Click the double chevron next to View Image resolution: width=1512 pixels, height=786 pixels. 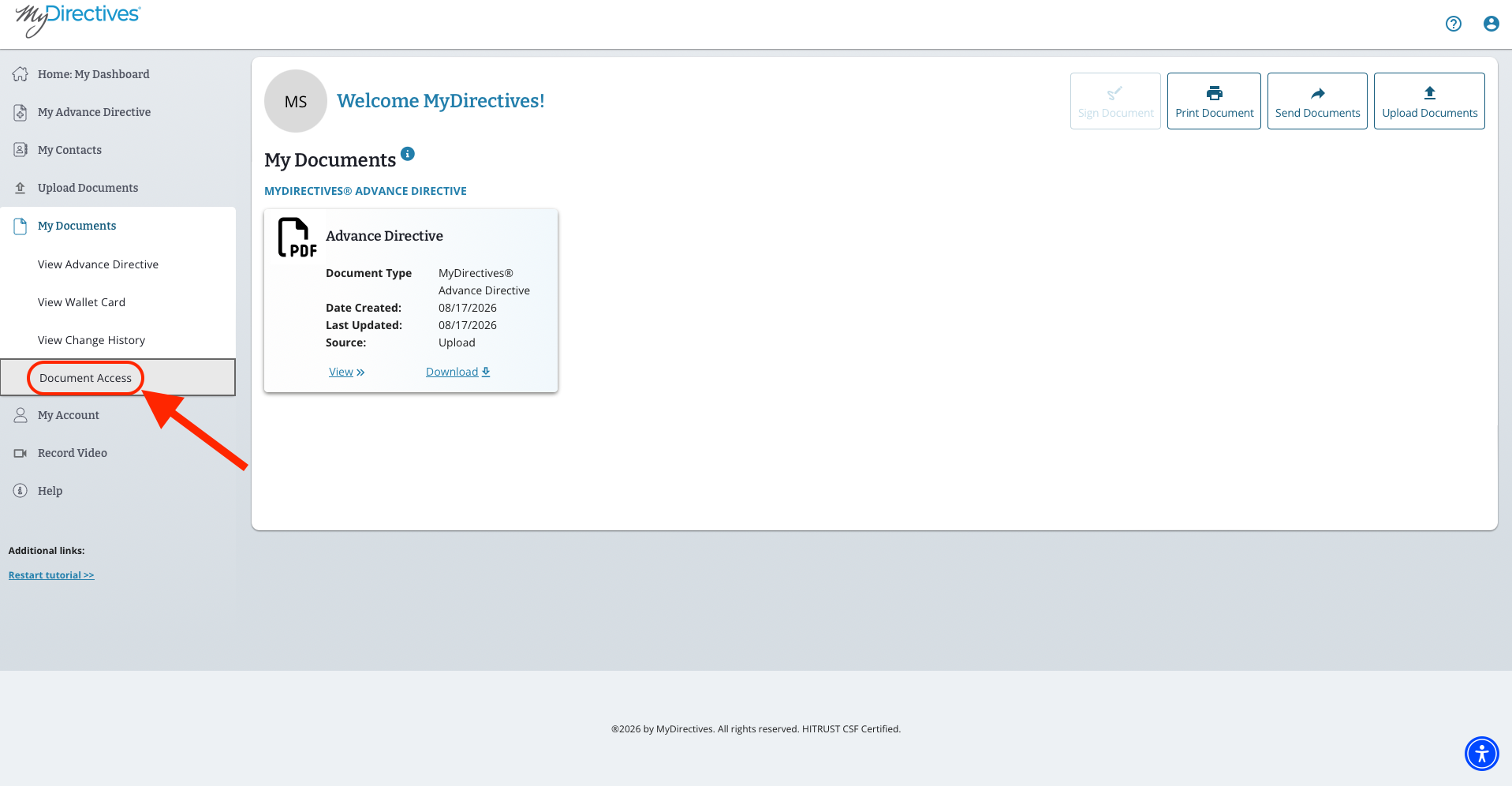(360, 372)
